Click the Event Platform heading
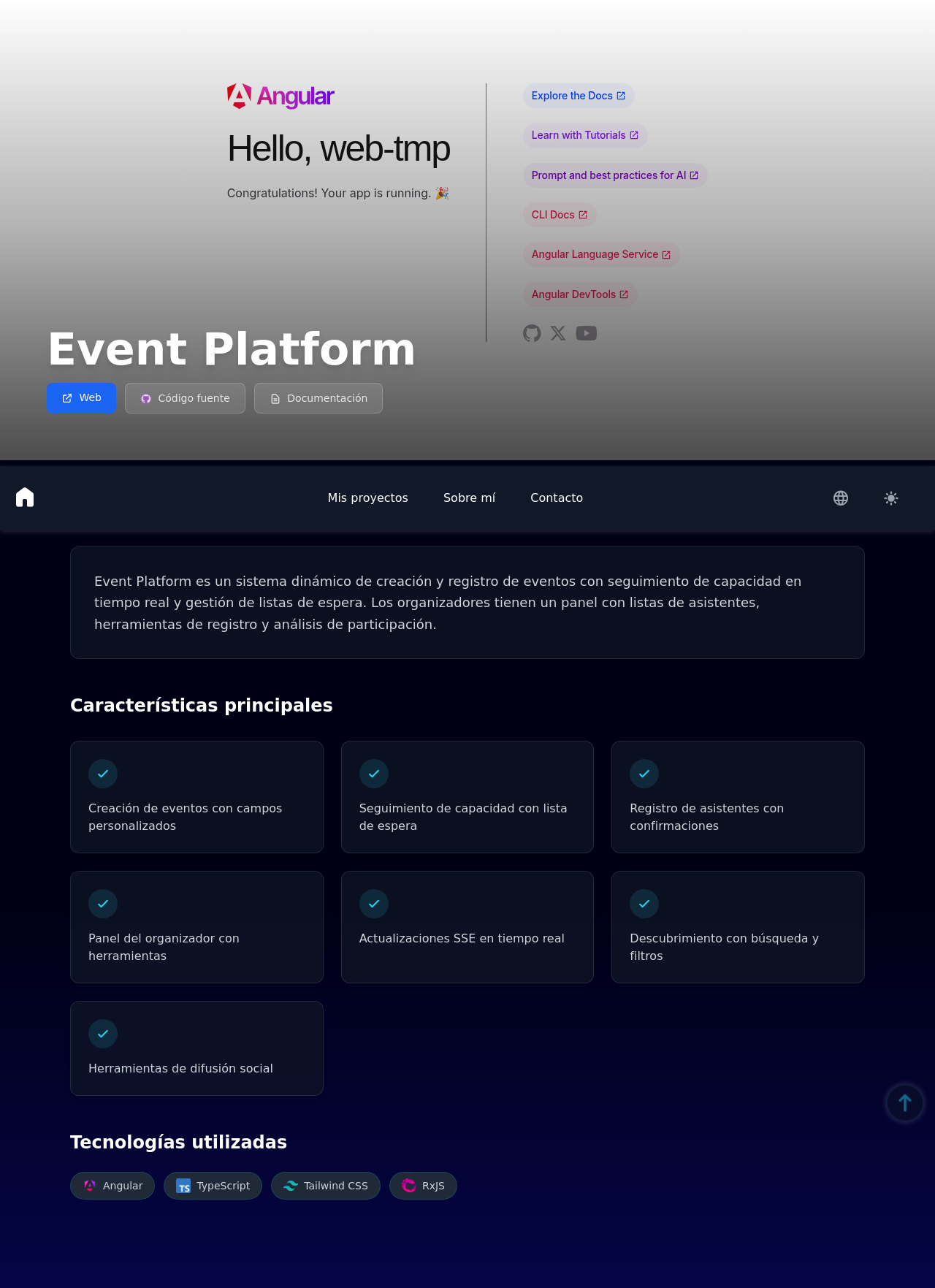This screenshot has height=1288, width=935. (x=232, y=349)
